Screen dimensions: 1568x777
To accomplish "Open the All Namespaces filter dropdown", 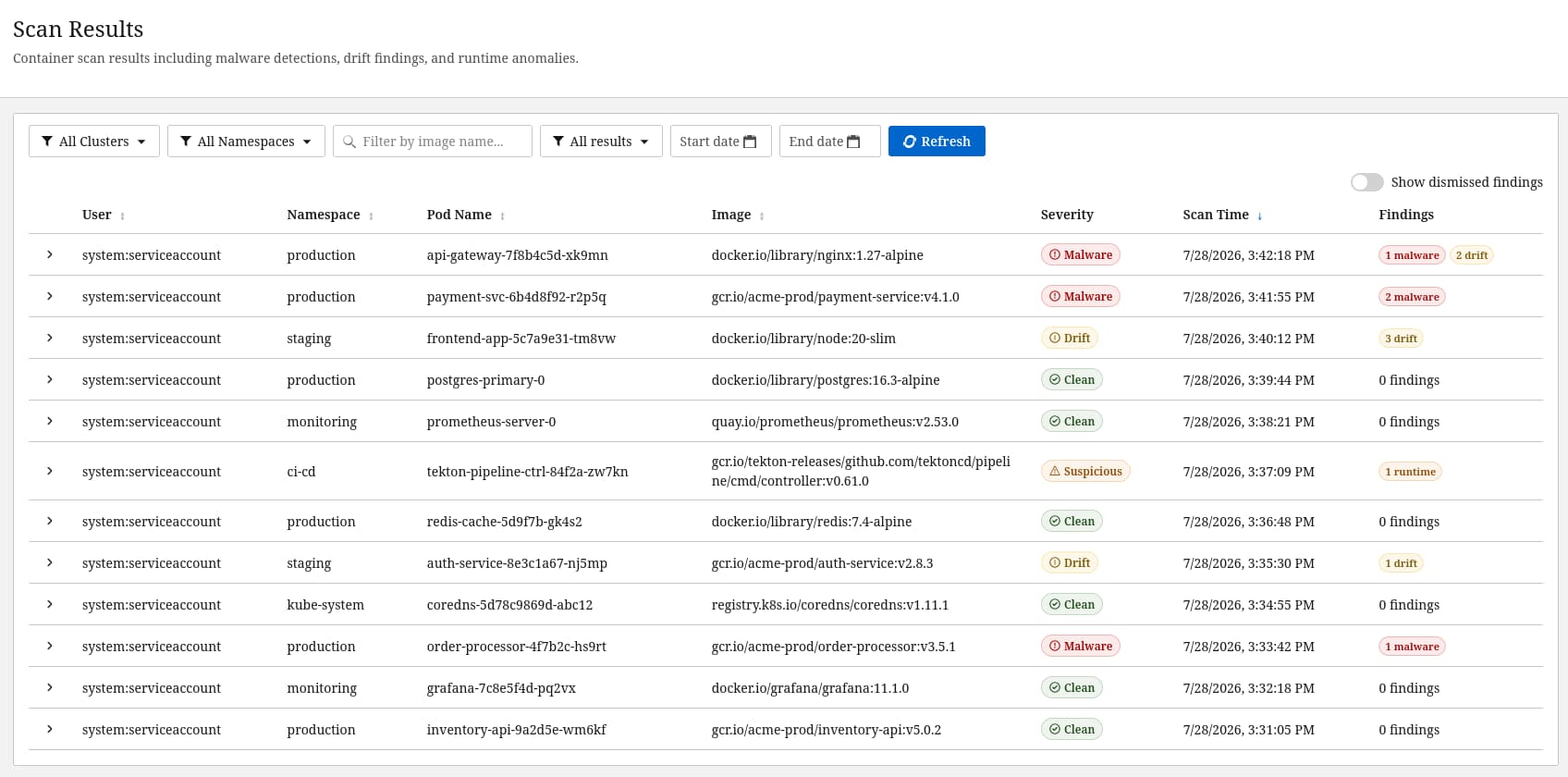I will pyautogui.click(x=246, y=141).
